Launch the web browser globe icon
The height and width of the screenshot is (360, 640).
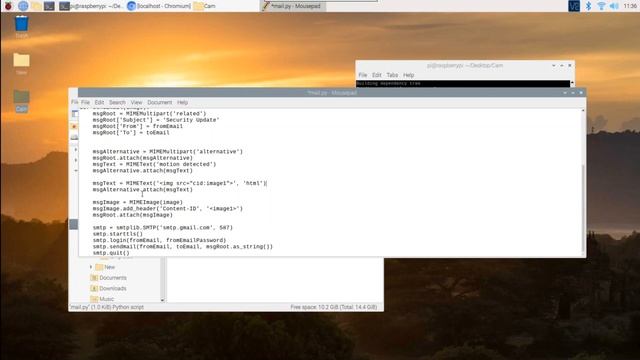pyautogui.click(x=23, y=6)
